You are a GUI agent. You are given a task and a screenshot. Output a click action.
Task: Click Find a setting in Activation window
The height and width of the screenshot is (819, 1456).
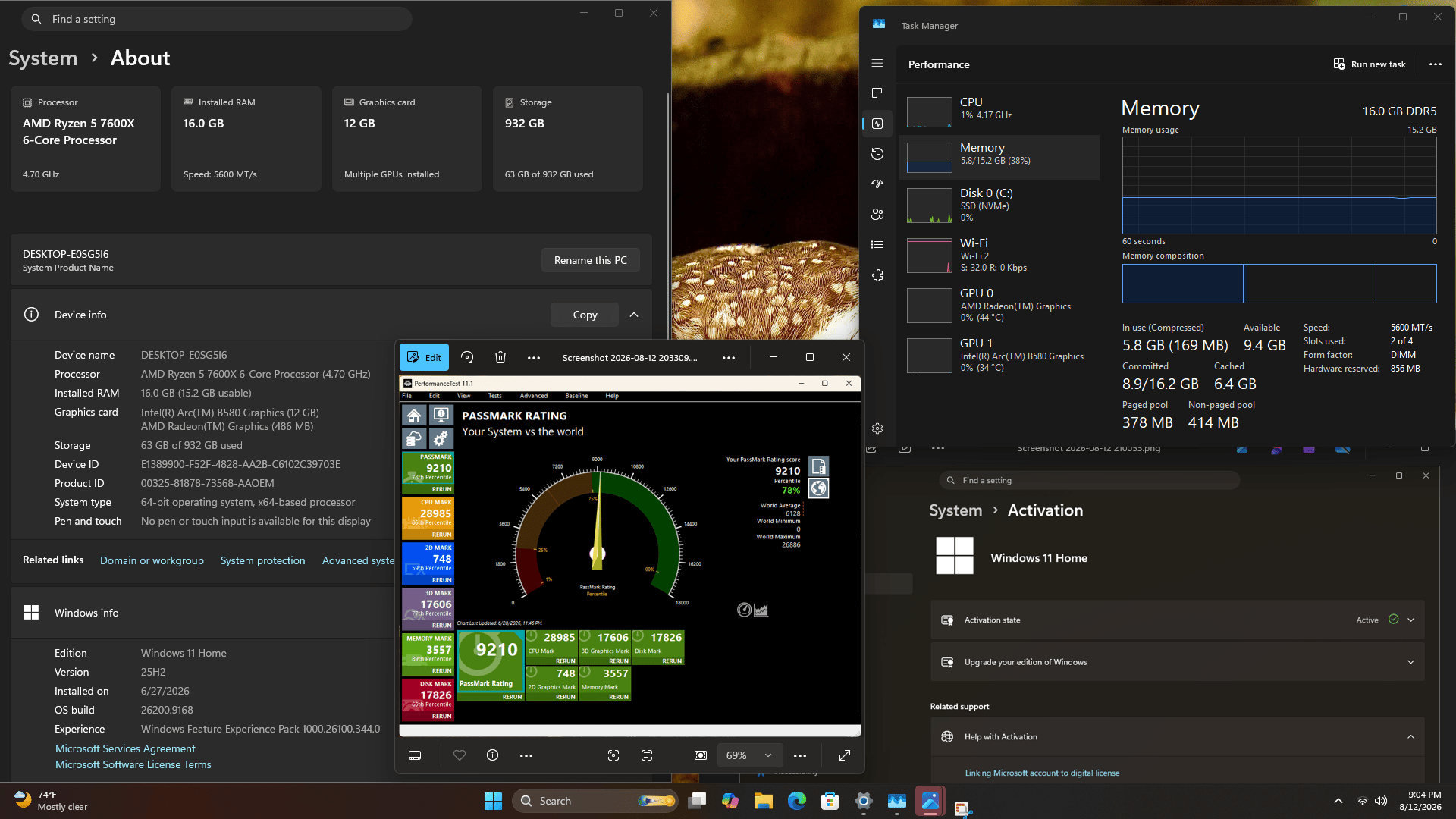point(1089,480)
